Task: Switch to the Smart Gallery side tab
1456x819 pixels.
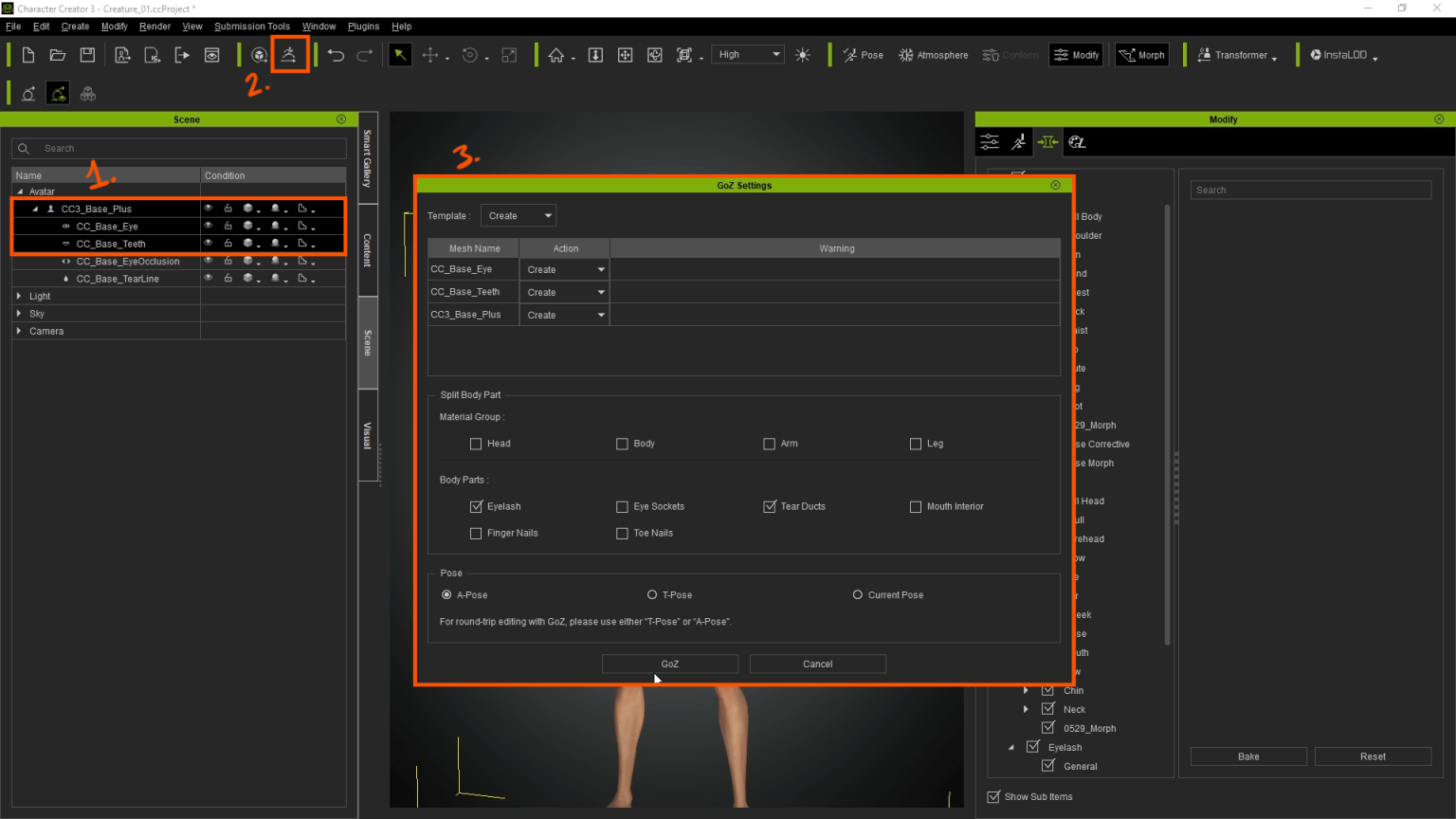Action: point(368,158)
